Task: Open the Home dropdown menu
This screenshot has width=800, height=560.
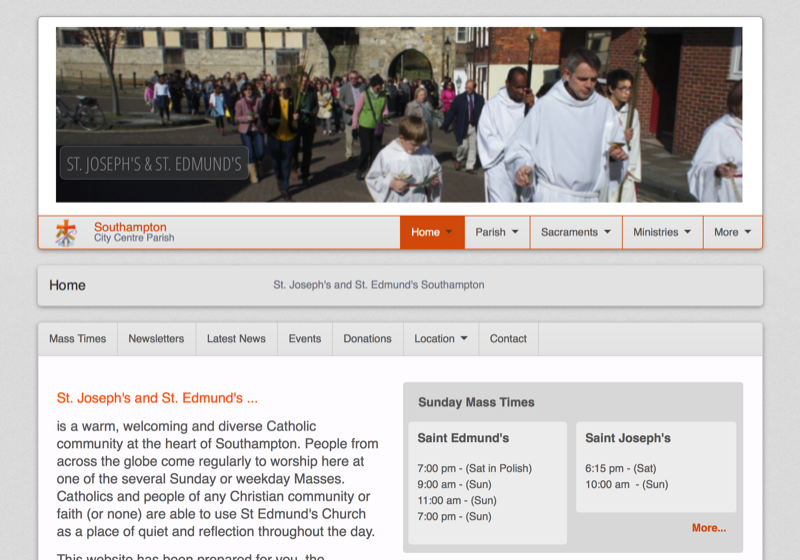Action: coord(432,232)
